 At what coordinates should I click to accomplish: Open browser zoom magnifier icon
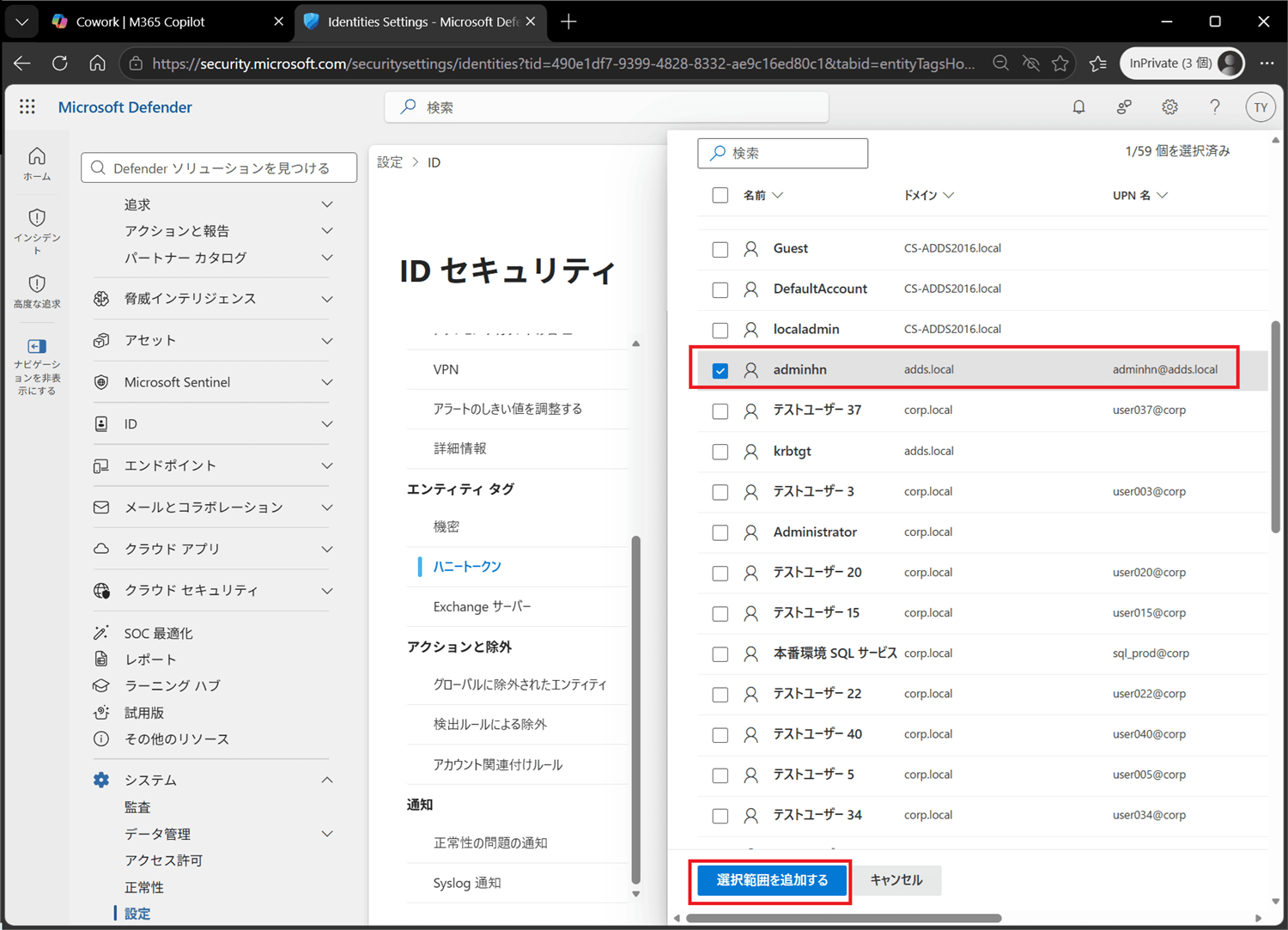[x=1000, y=63]
